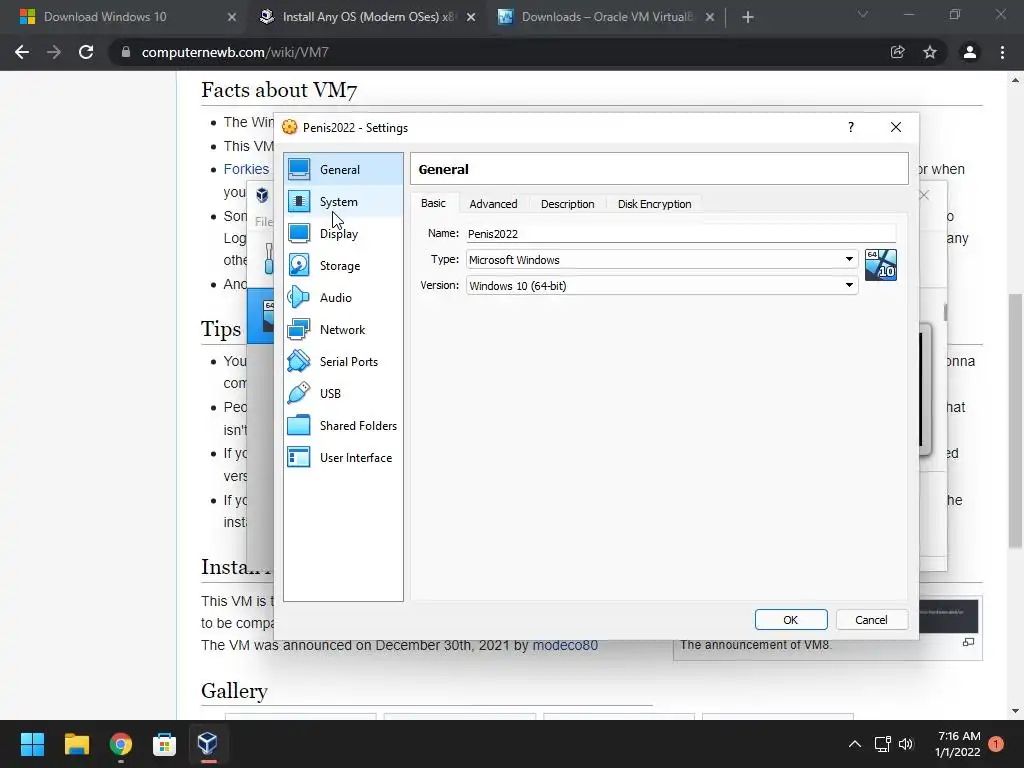Cancel the Settings dialog
Viewport: 1024px width, 768px height.
click(871, 620)
